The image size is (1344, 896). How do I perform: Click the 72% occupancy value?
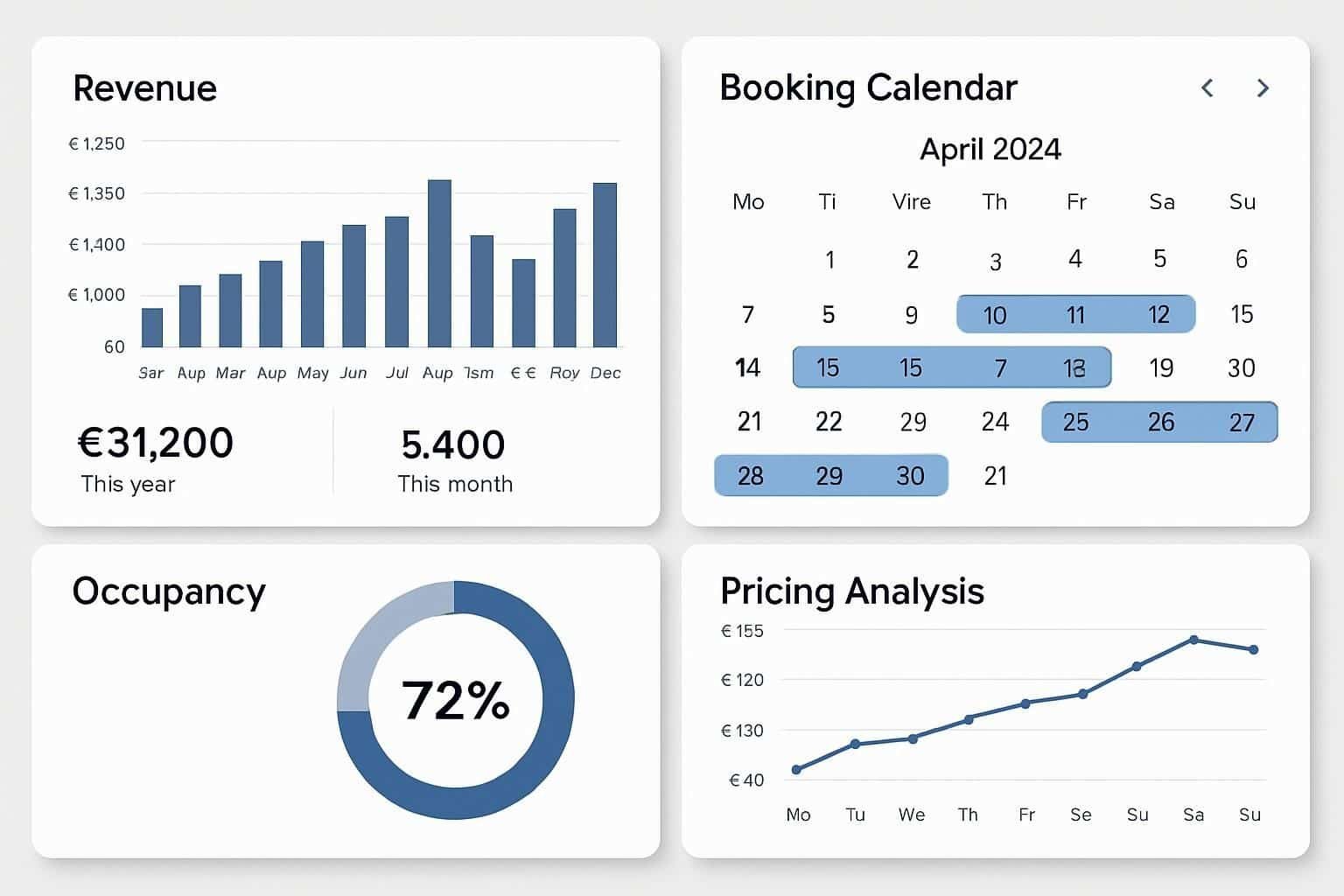tap(455, 701)
